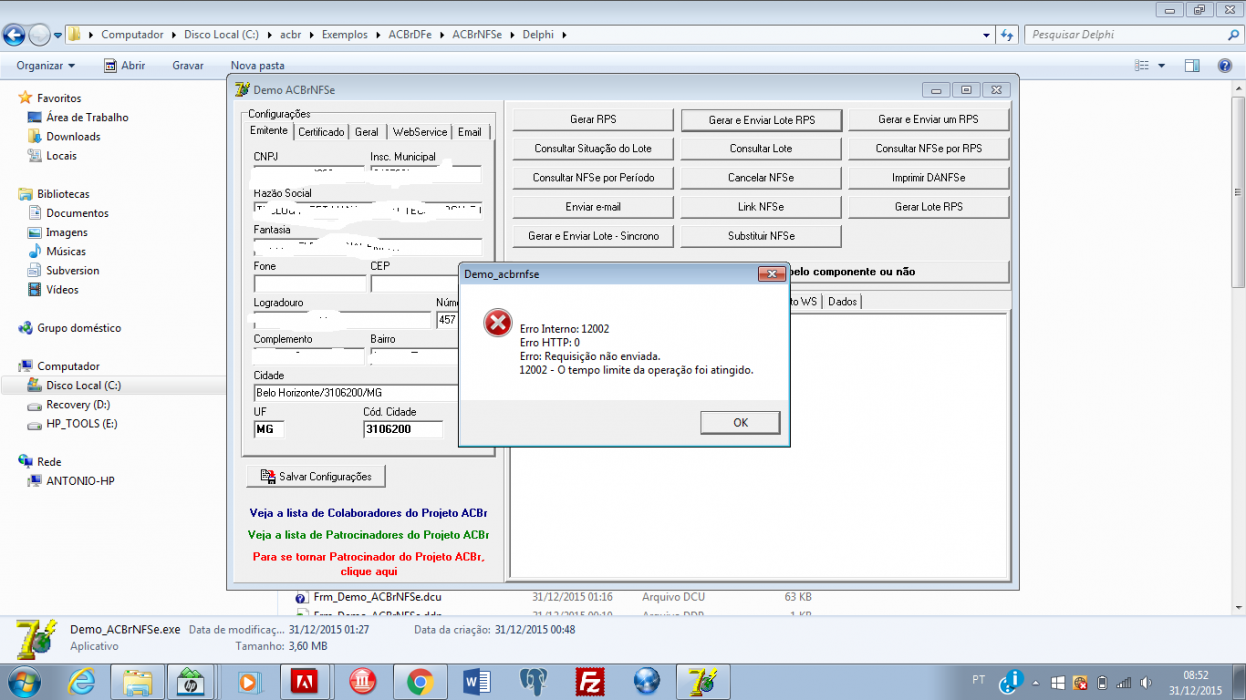This screenshot has width=1246, height=700.
Task: Click Gerar e Enviar Lote - Sincrono
Action: pos(593,236)
